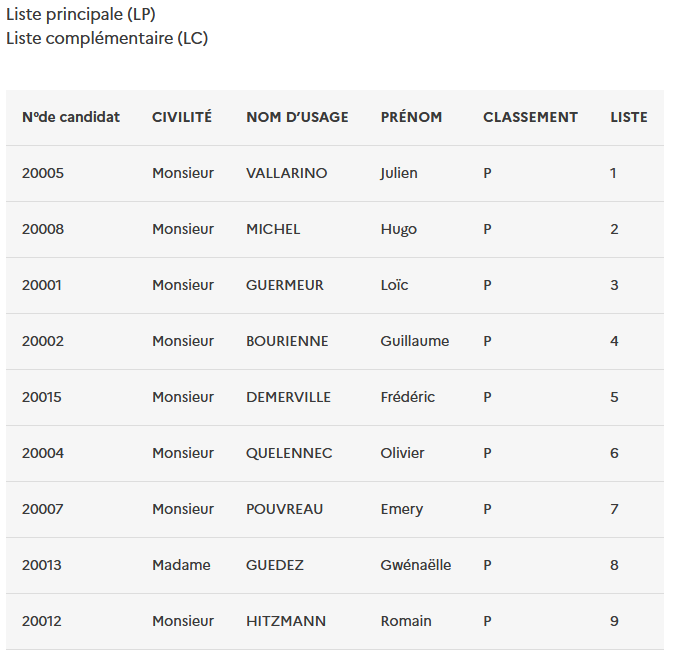
Task: Click the first name Loïc
Action: (394, 285)
